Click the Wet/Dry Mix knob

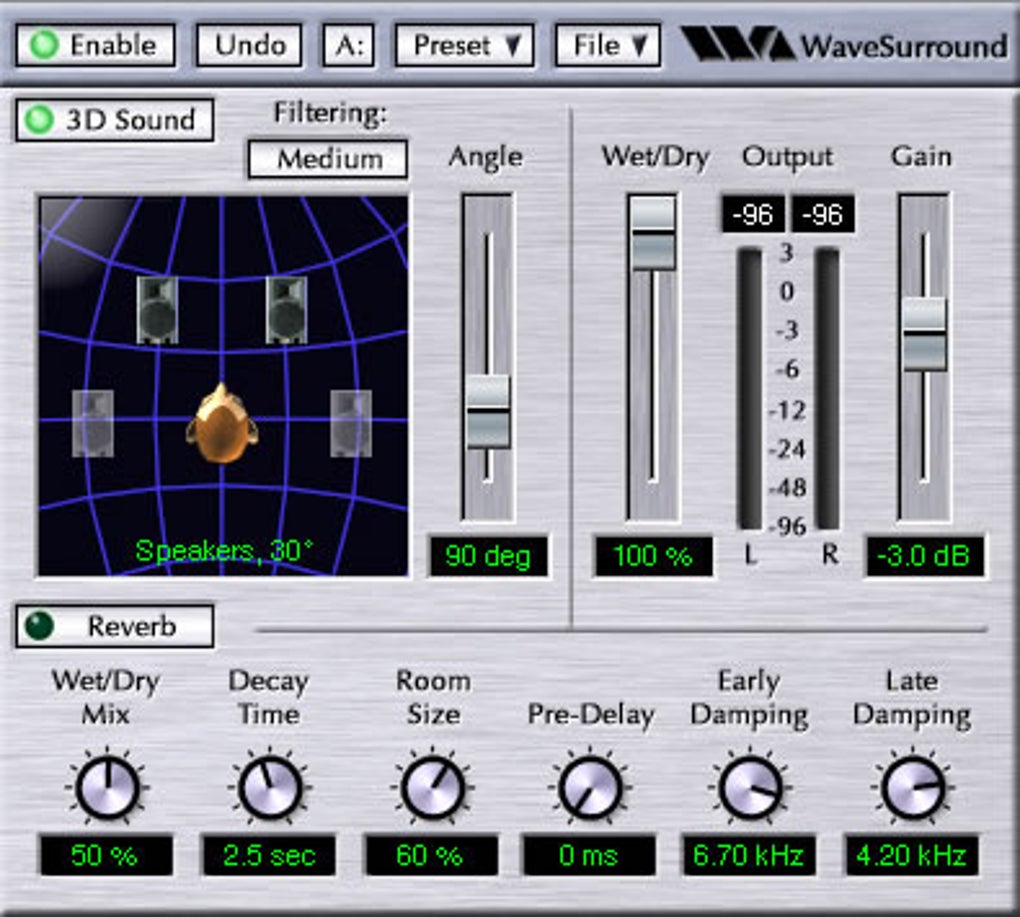(x=107, y=787)
